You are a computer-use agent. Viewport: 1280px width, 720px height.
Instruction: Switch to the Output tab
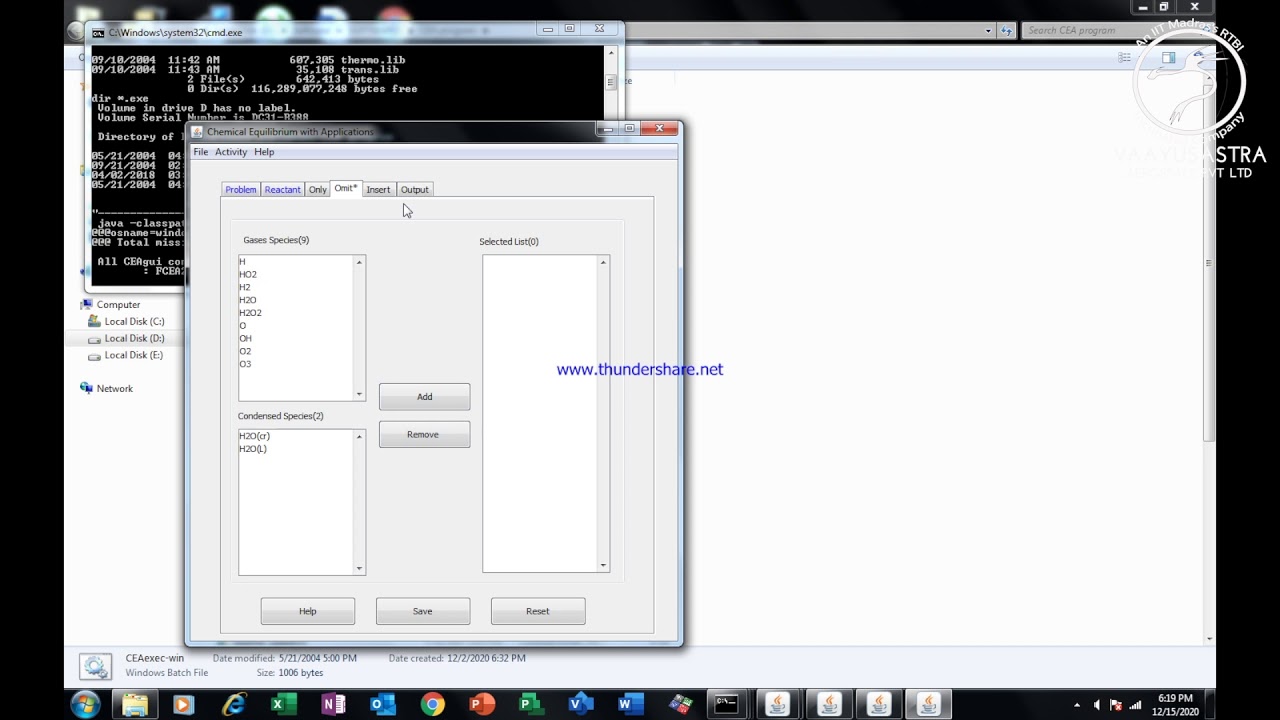click(414, 190)
